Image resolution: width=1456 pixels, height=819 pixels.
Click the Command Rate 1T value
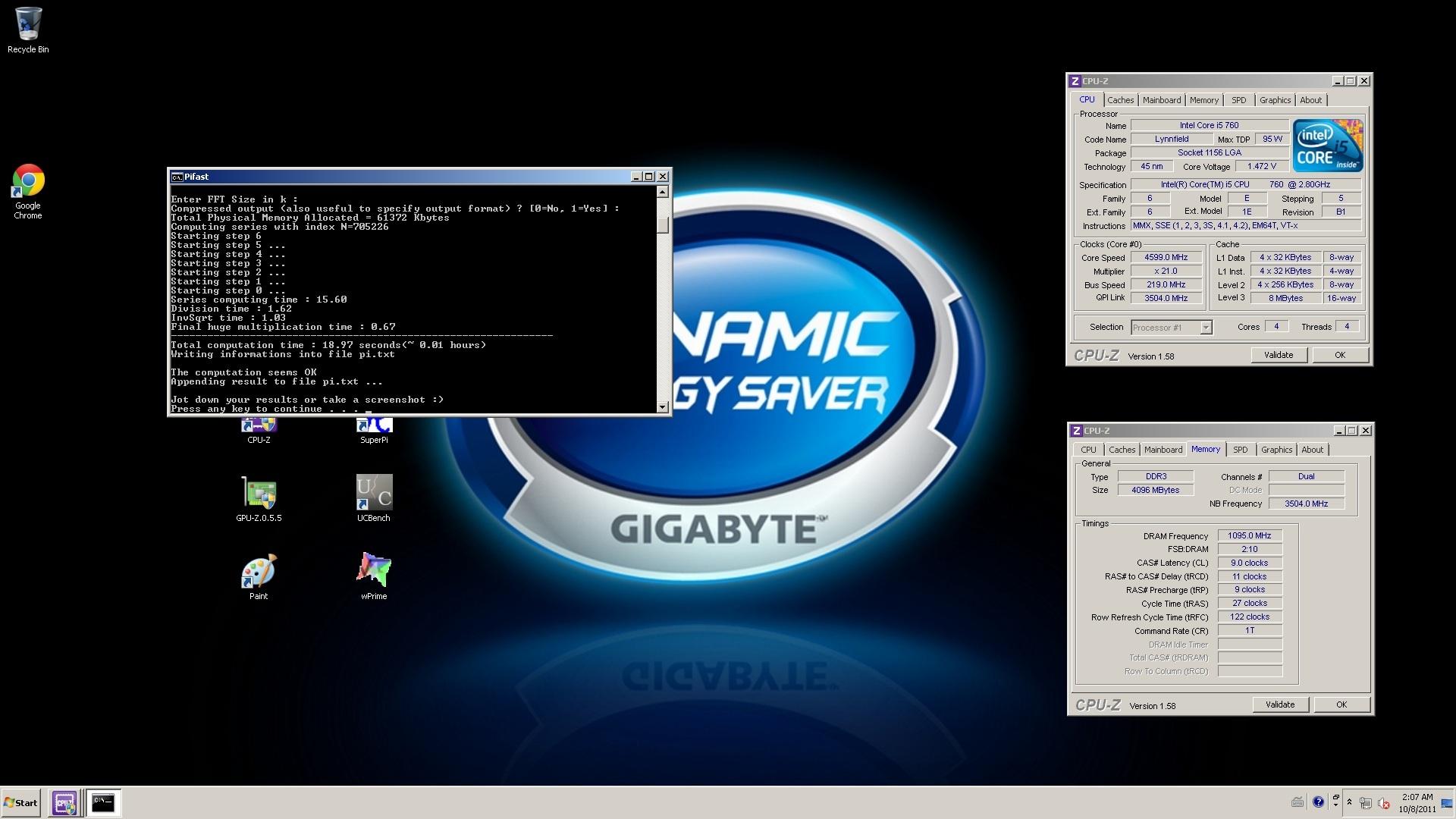[1250, 630]
